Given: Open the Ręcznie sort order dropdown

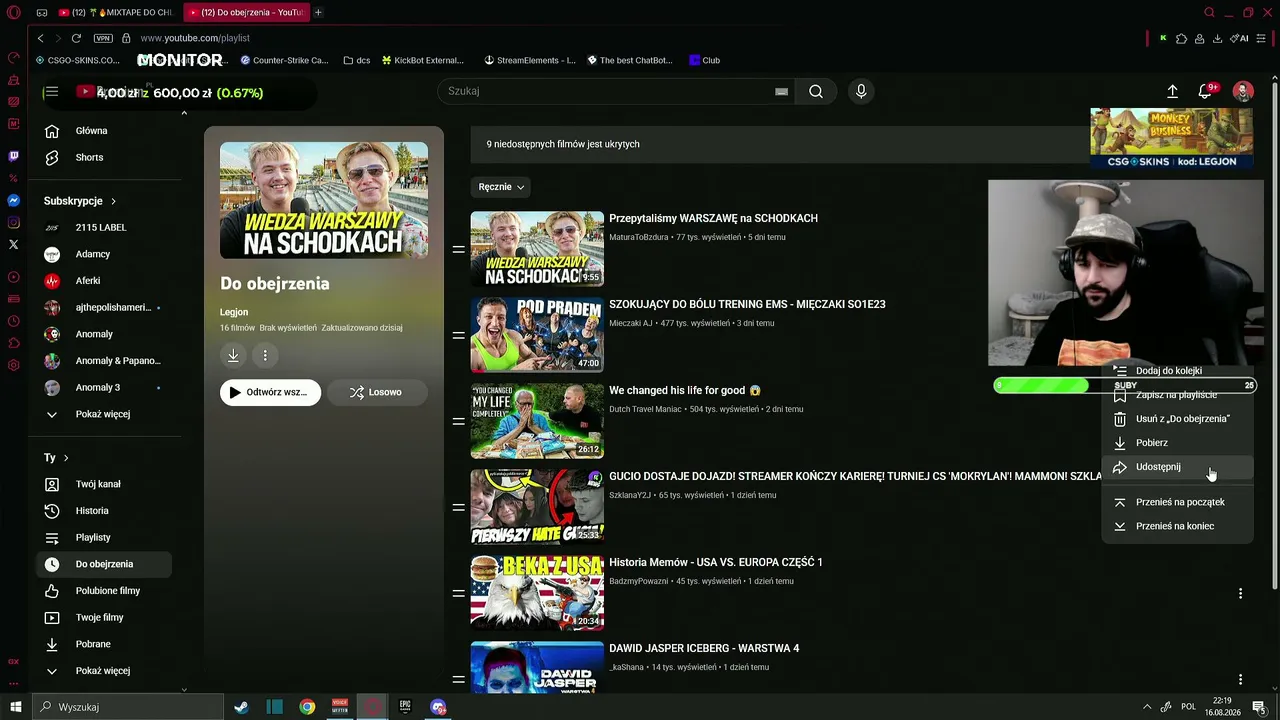Looking at the screenshot, I should [x=501, y=187].
